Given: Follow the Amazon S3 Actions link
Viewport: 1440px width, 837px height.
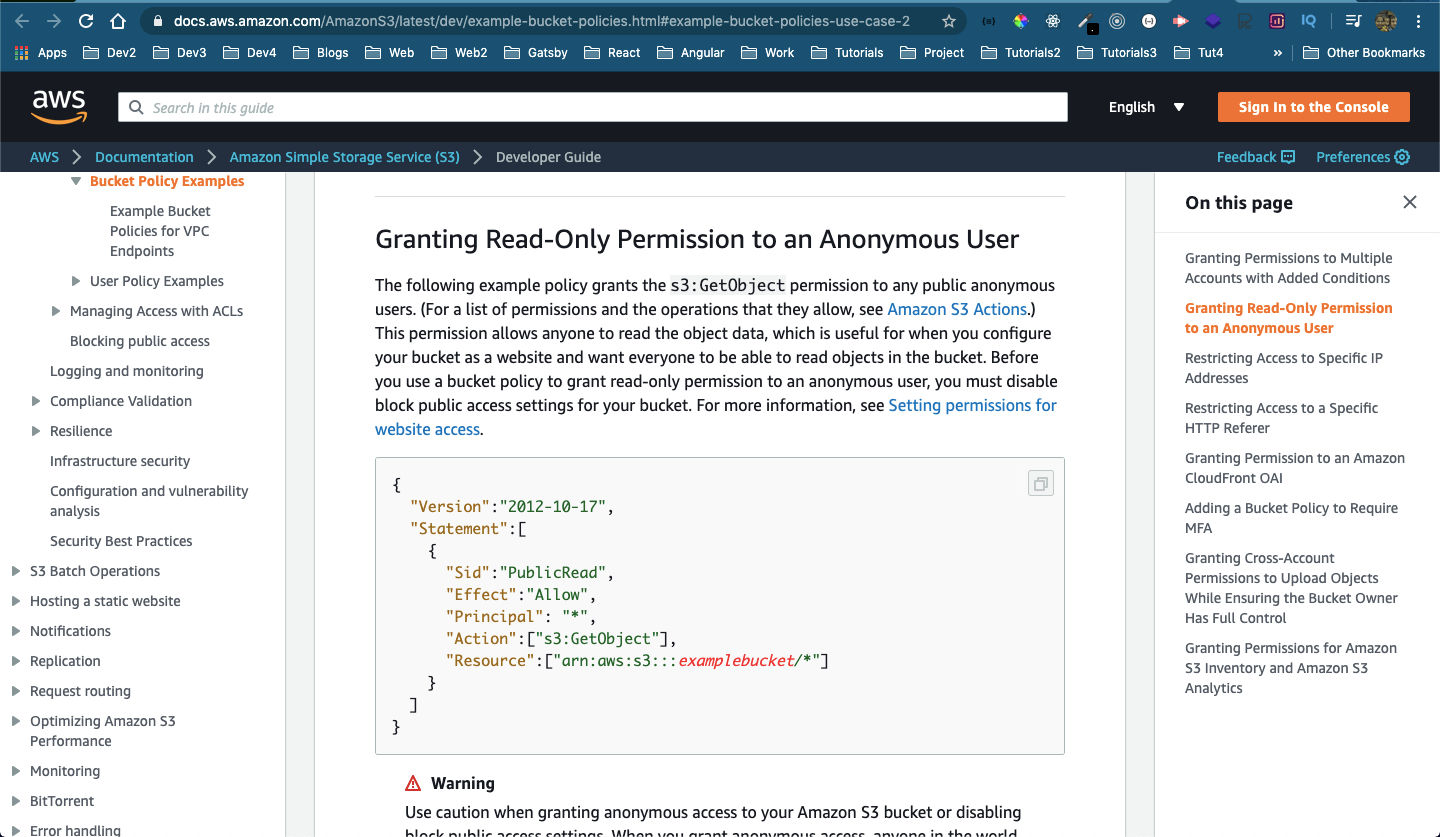Looking at the screenshot, I should 957,309.
